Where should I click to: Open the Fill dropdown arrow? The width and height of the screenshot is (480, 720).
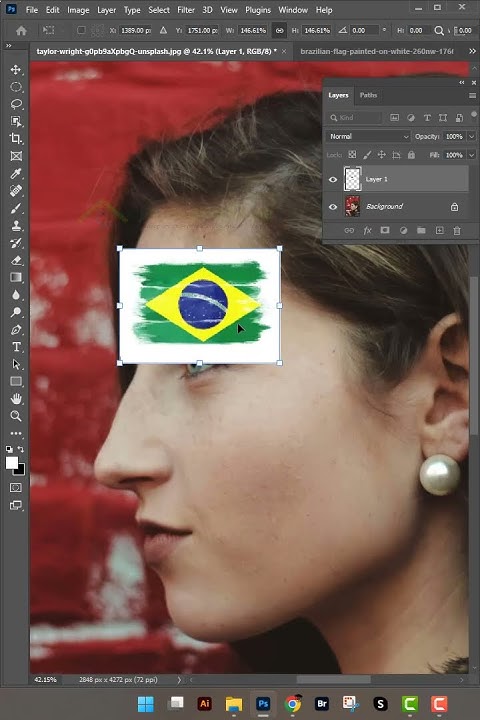(x=471, y=155)
